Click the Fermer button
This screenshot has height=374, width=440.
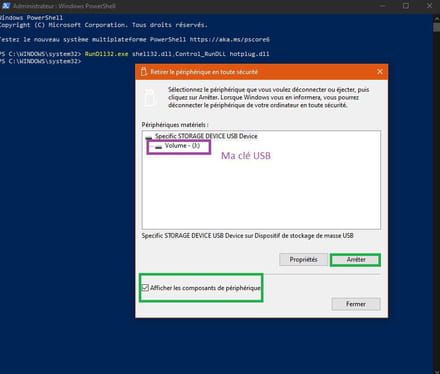(356, 304)
